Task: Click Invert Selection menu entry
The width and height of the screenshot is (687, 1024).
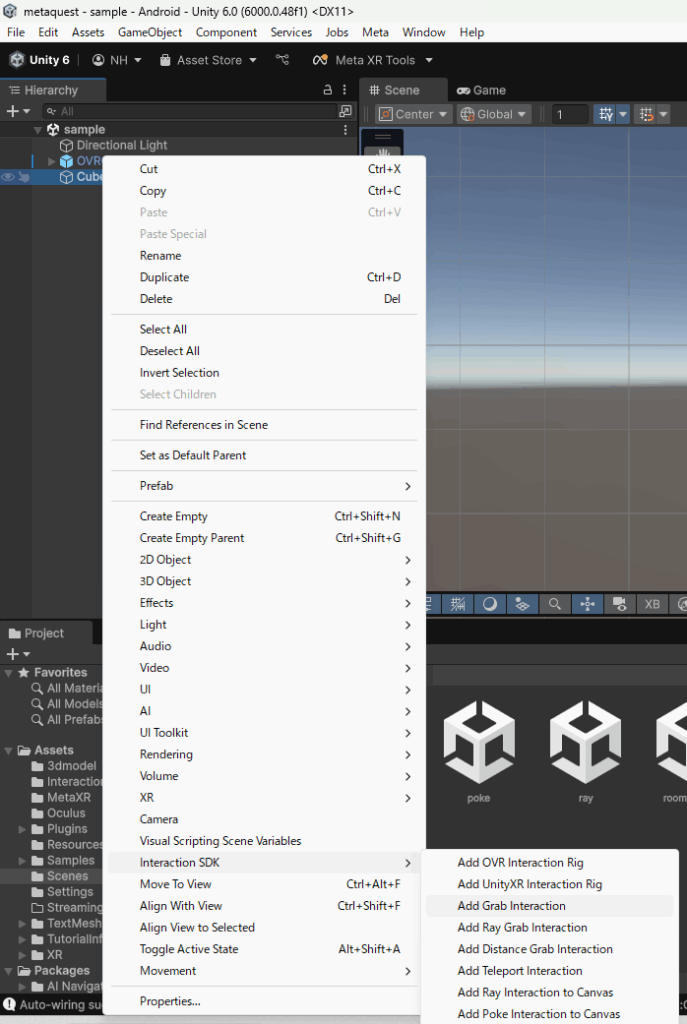Action: tap(264, 372)
